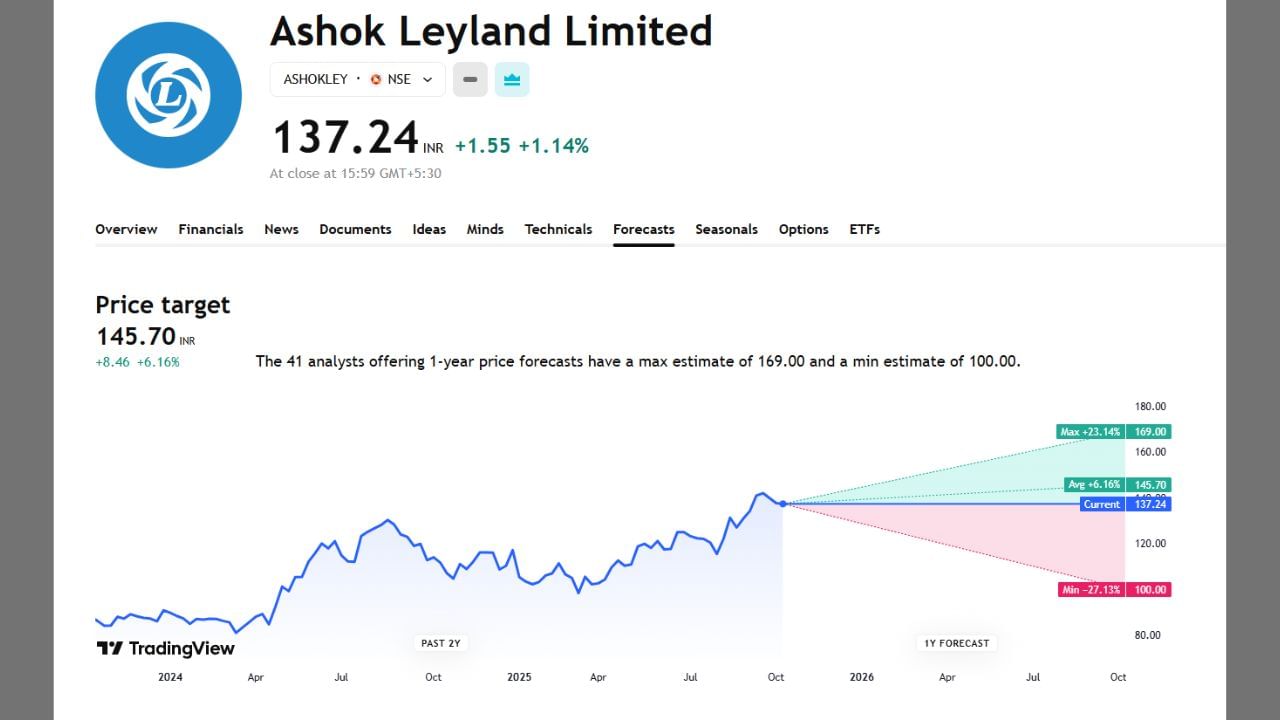Switch to the Seasonals tab
This screenshot has height=720, width=1280.
click(x=727, y=229)
